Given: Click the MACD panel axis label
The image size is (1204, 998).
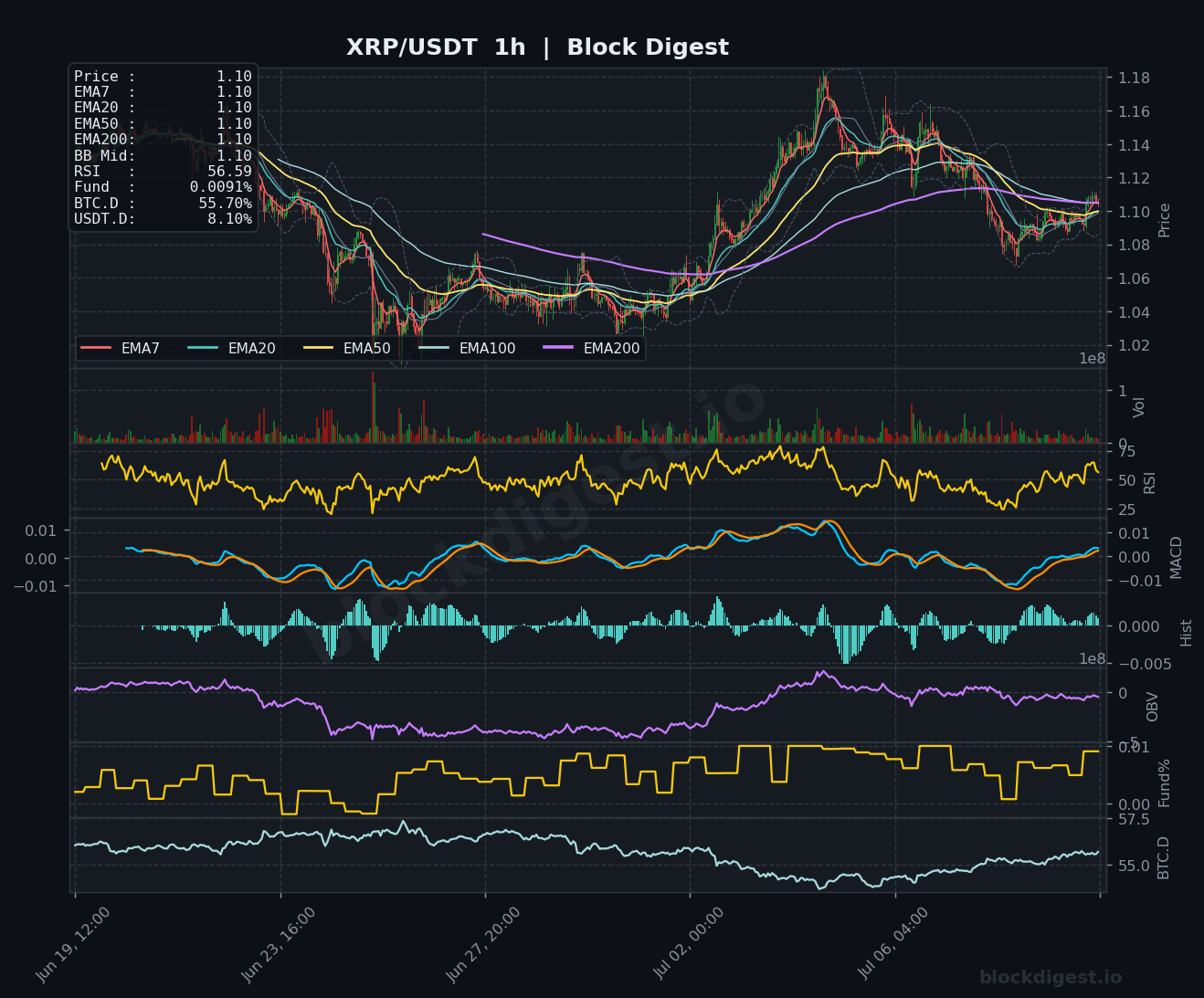Looking at the screenshot, I should click(1176, 557).
